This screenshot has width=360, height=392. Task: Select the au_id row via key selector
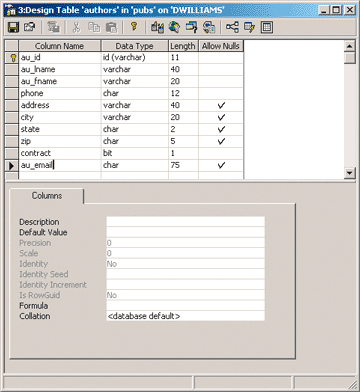point(12,58)
